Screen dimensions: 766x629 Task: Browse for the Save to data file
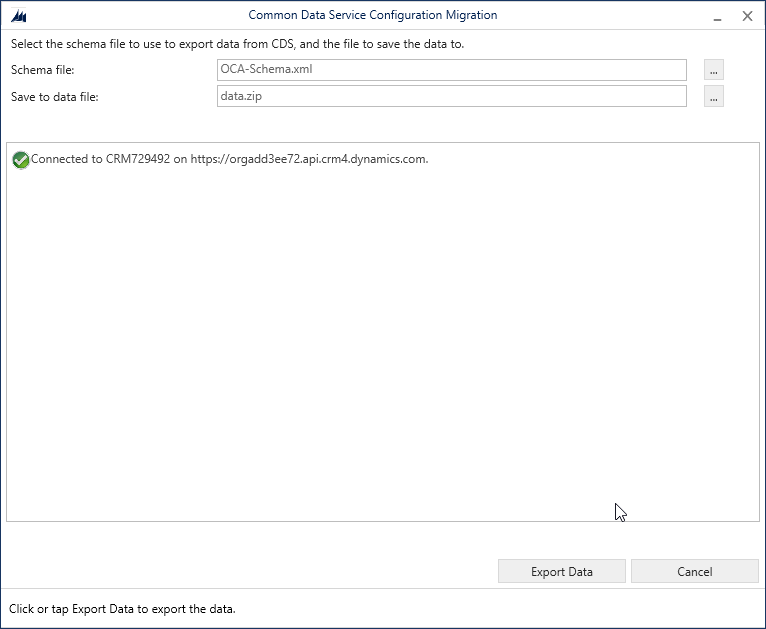click(x=713, y=96)
